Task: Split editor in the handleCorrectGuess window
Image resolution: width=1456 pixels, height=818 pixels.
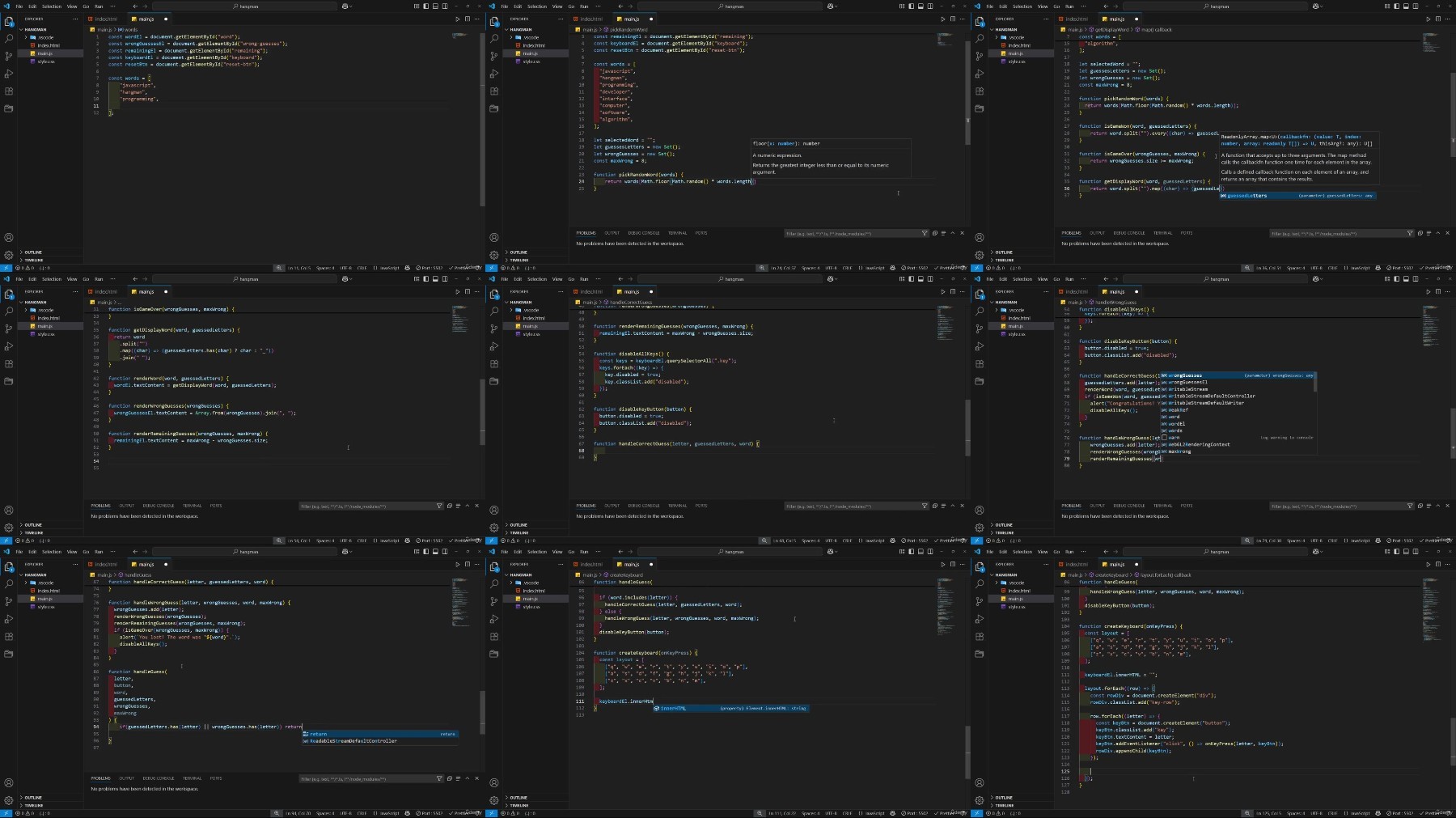Action: point(952,291)
